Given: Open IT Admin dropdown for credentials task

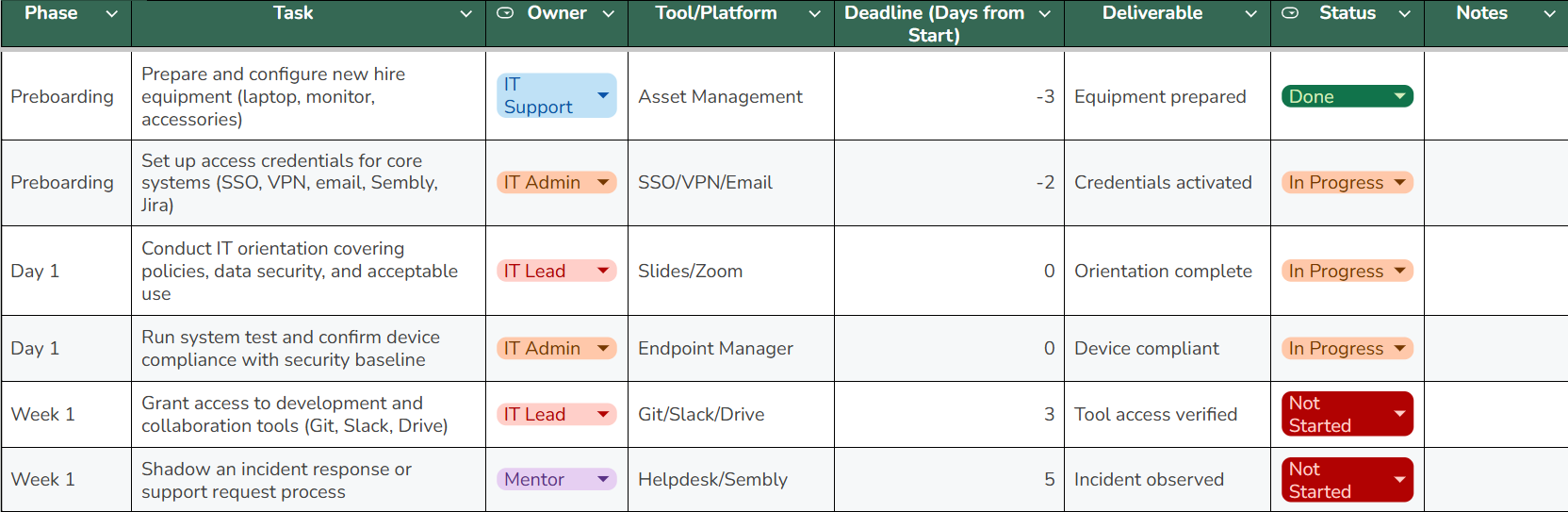Looking at the screenshot, I should pos(602,182).
